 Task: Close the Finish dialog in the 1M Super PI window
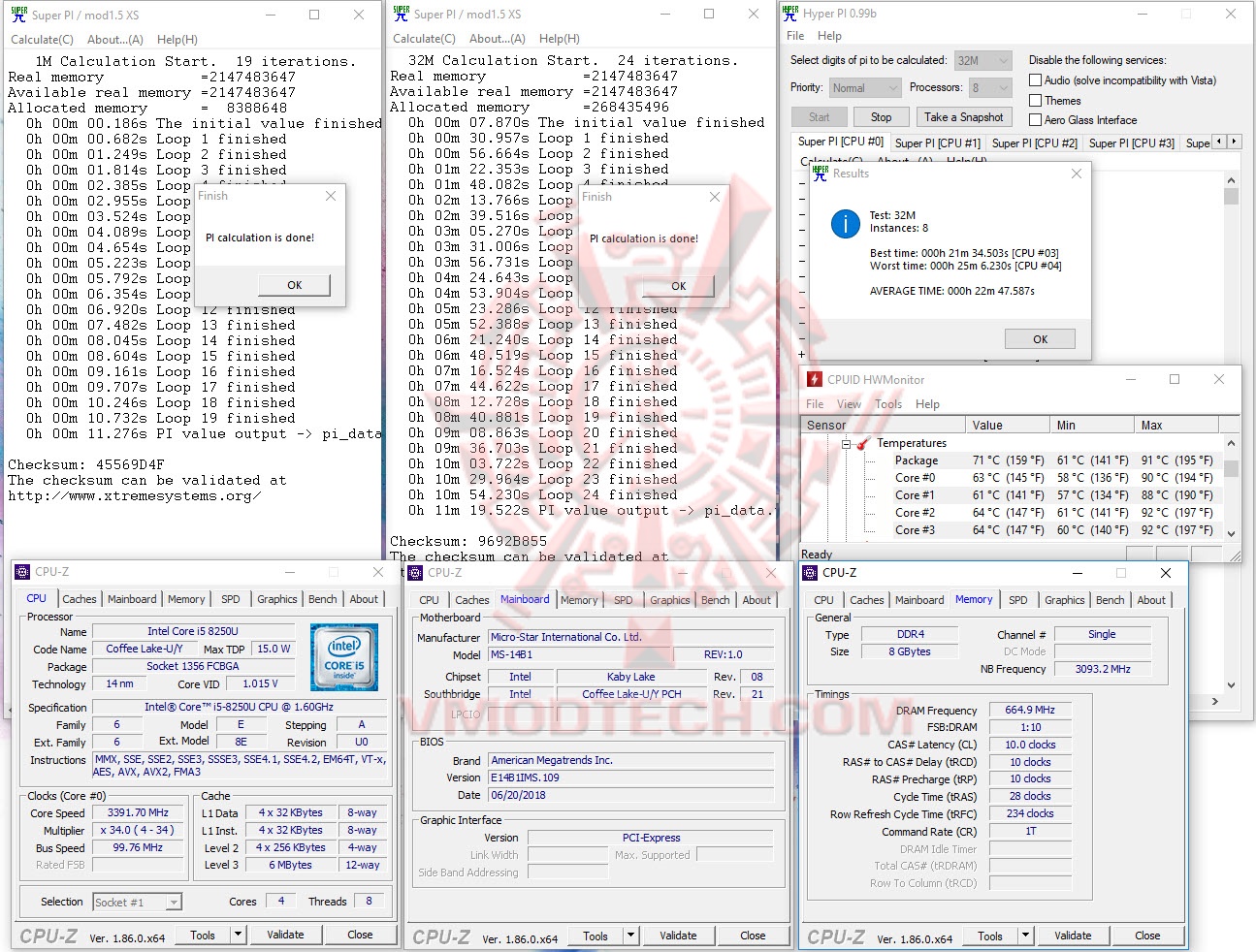[x=331, y=196]
